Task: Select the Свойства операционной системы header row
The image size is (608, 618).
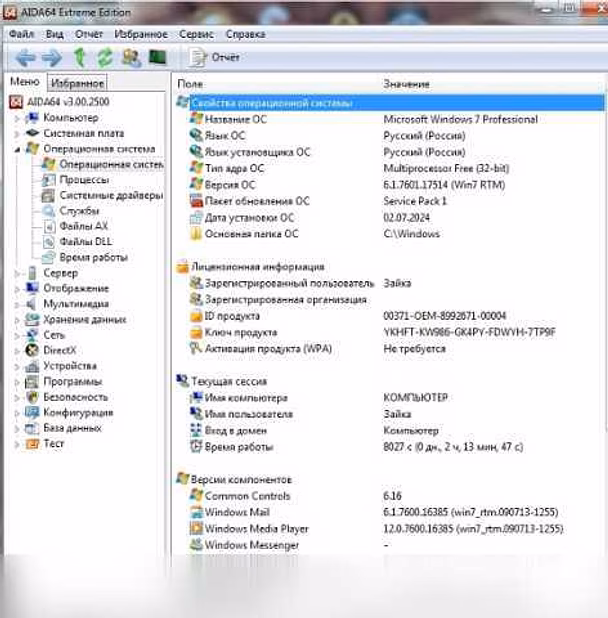Action: point(389,103)
